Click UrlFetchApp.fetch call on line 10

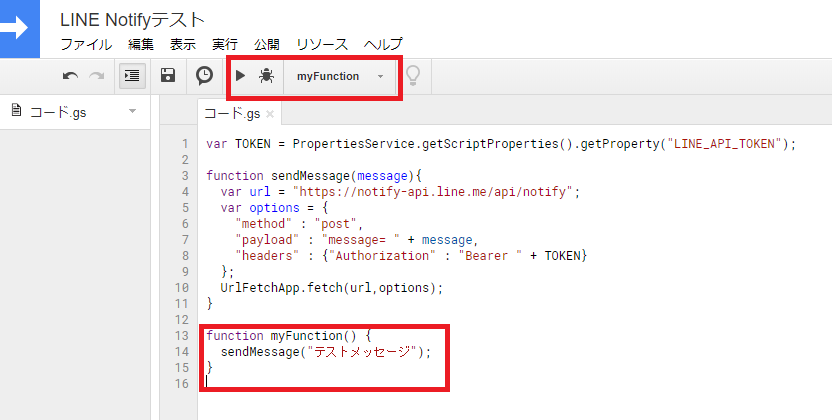pos(332,287)
